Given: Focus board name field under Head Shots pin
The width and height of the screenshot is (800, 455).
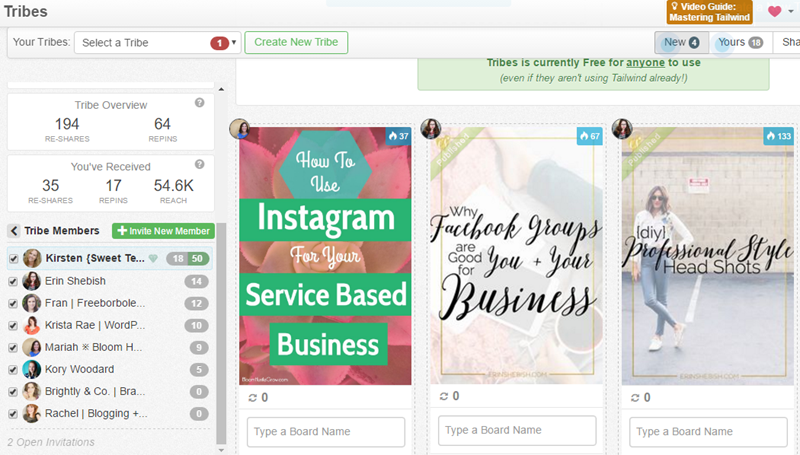Looking at the screenshot, I should (x=708, y=432).
